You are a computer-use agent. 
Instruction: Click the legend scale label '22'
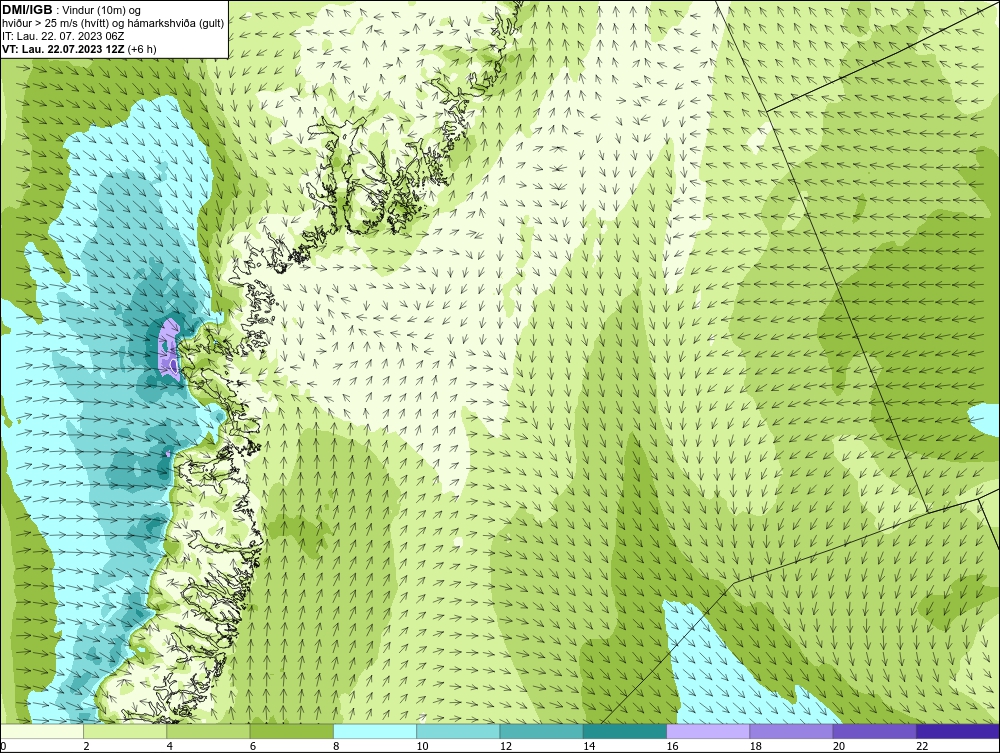pos(922,747)
